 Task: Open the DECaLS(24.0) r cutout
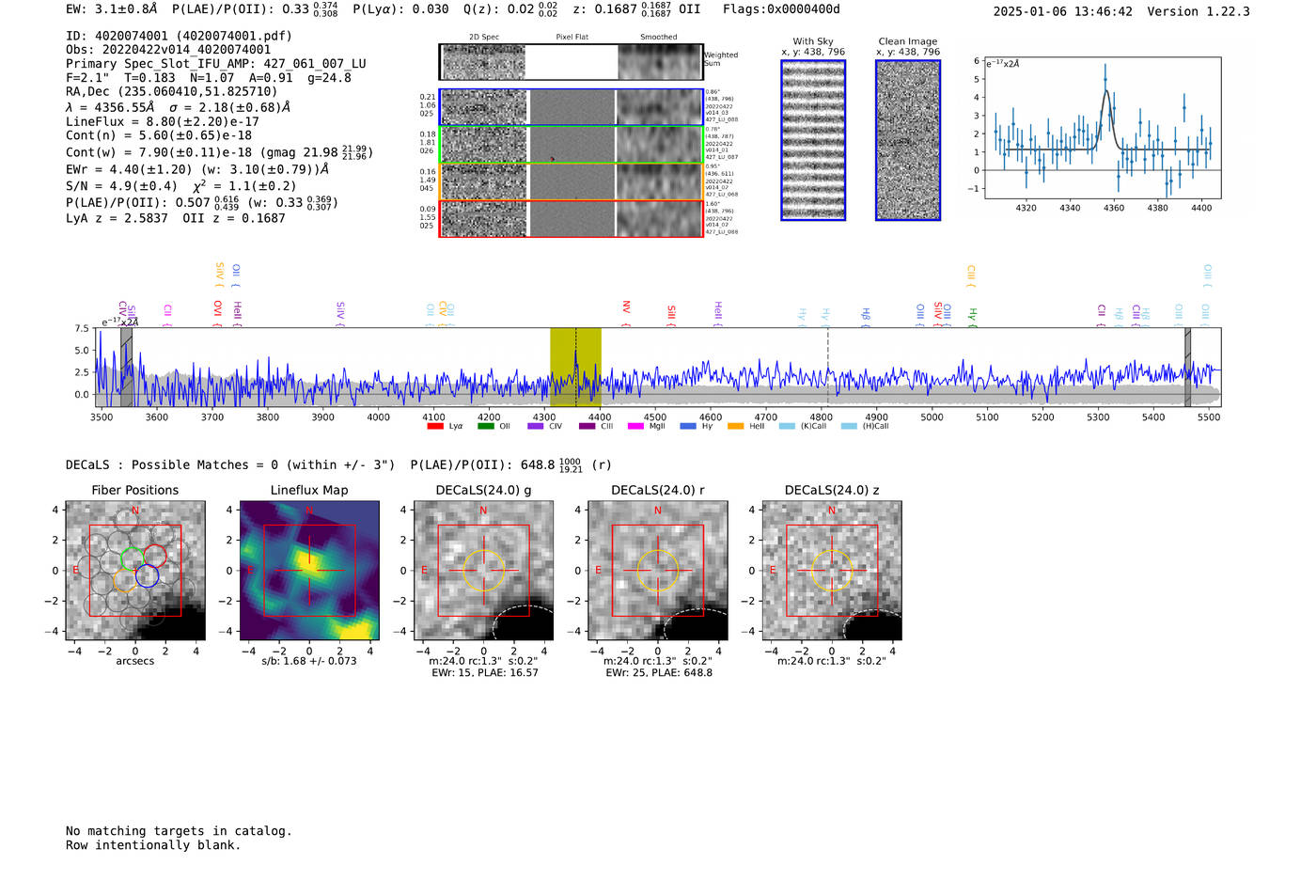click(657, 571)
